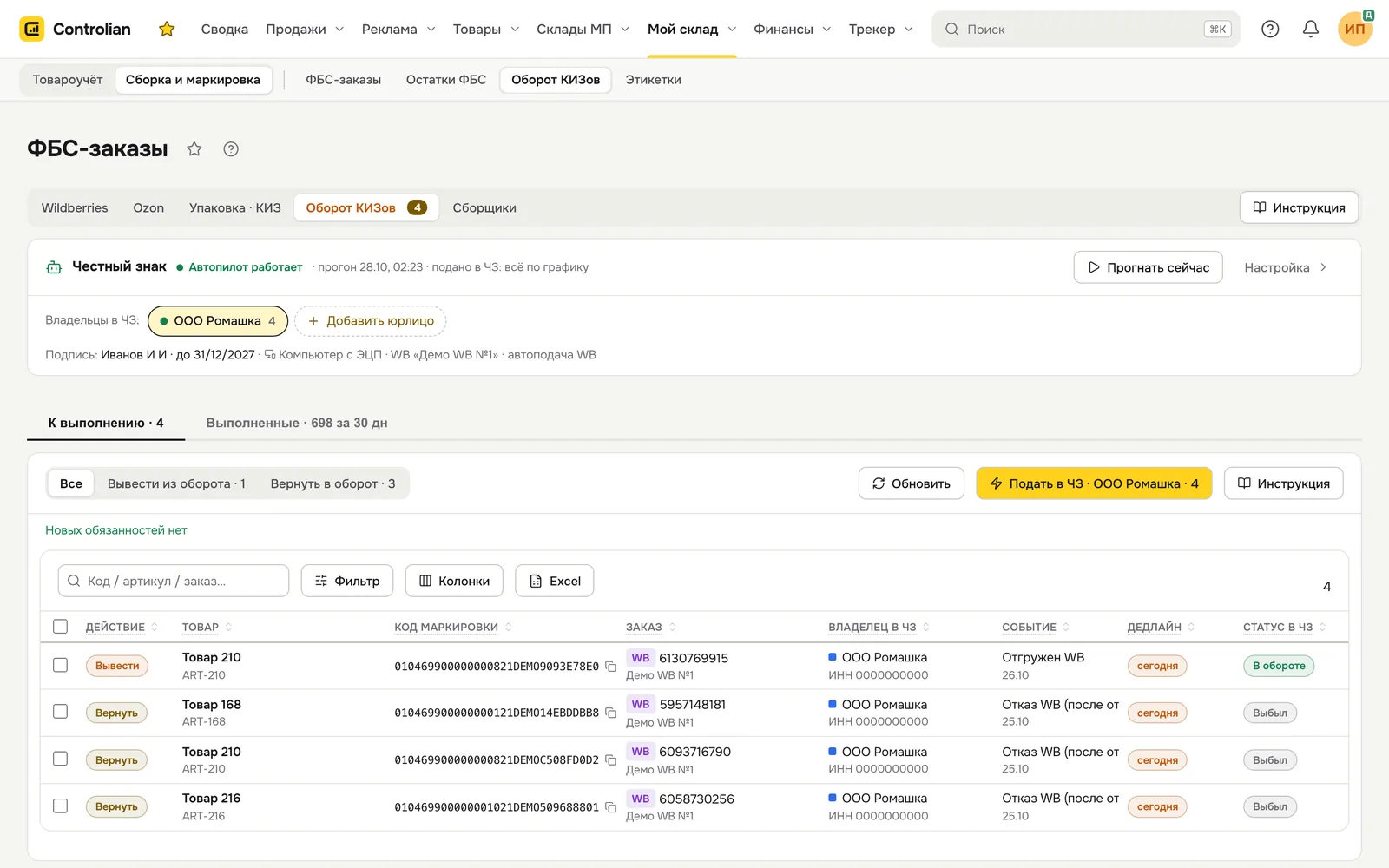The width and height of the screenshot is (1389, 868).
Task: Filter by Вернуть в оборот · 3
Action: [x=332, y=483]
